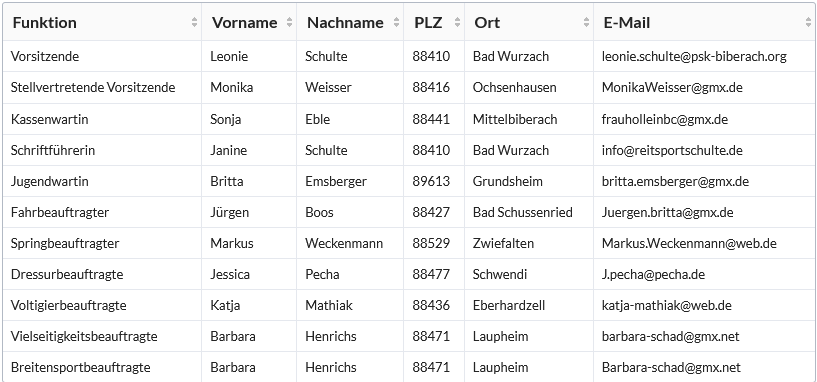Click Markus.Weckenmann@web.de email

pos(689,243)
